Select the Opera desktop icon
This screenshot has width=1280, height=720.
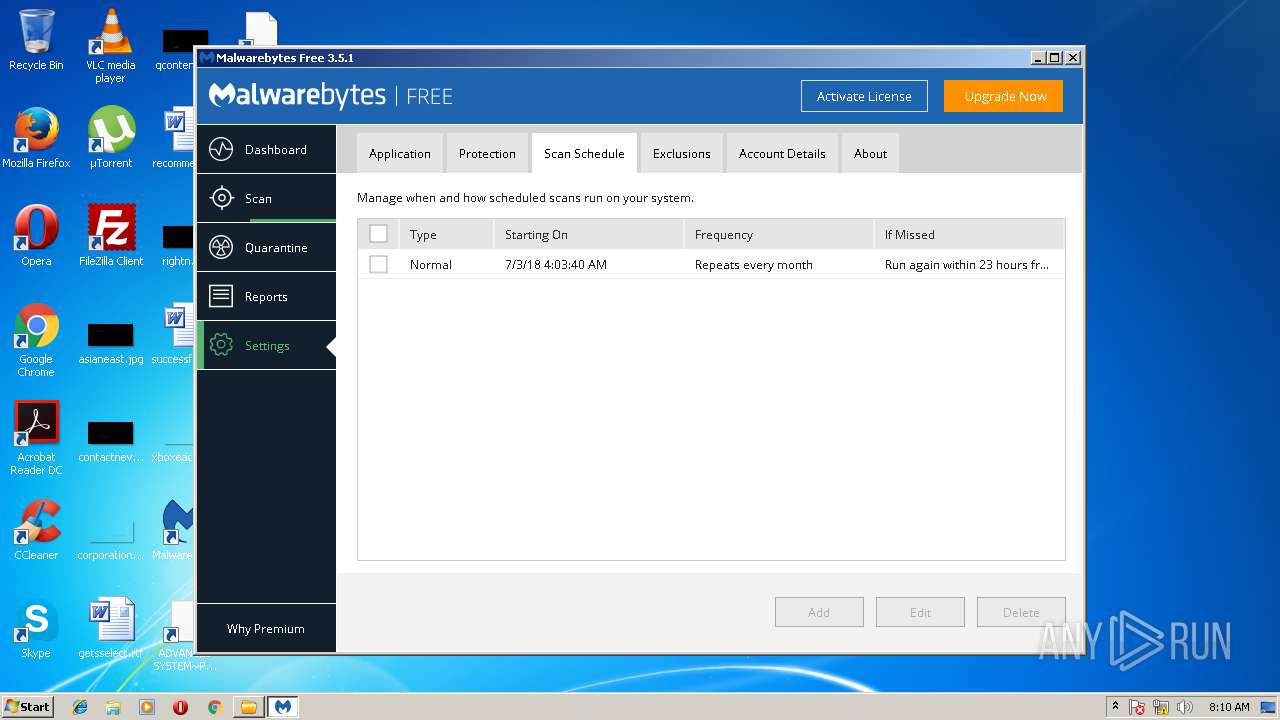coord(36,236)
